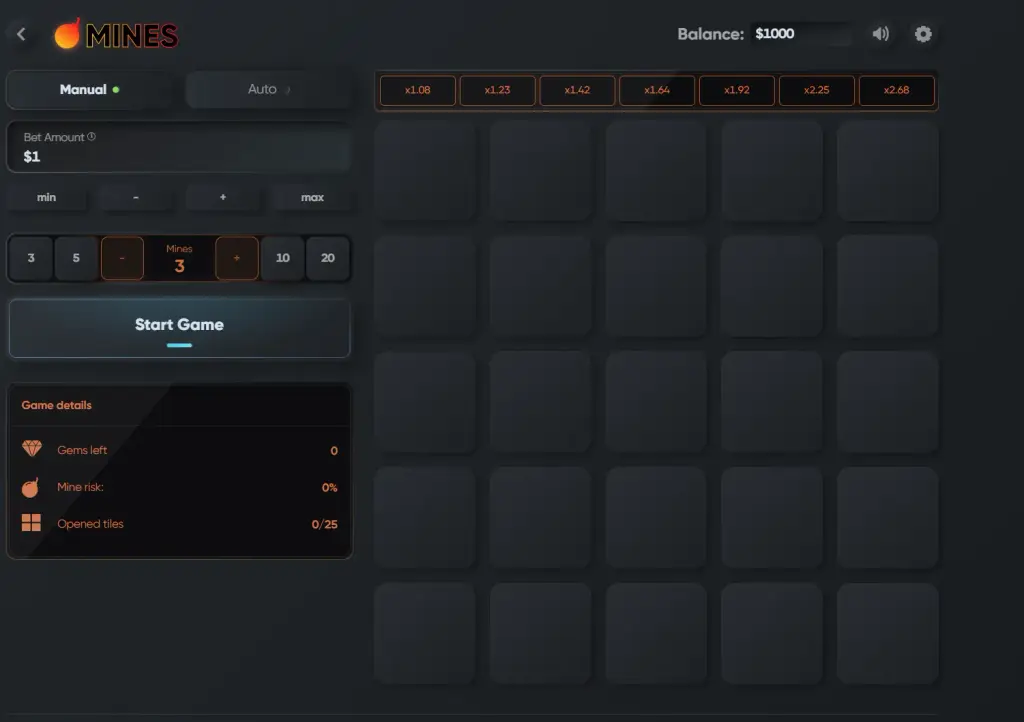Start the game
The height and width of the screenshot is (722, 1024).
pos(180,328)
